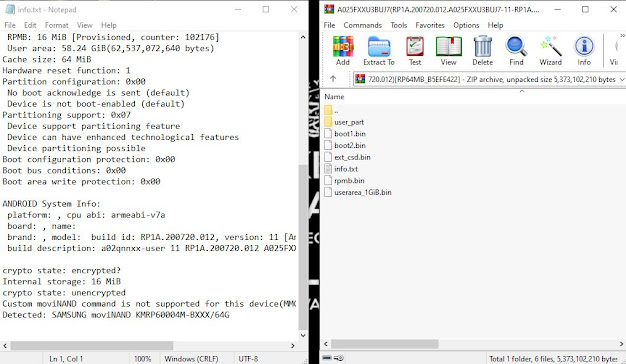Image resolution: width=626 pixels, height=364 pixels.
Task: Click the Notepad horizontal scrollbar thumb
Action: pyautogui.click(x=92, y=346)
